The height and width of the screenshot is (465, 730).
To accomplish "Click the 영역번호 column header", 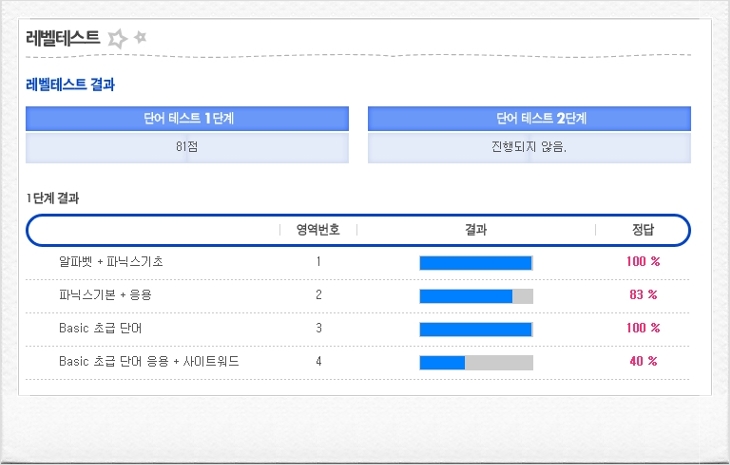I will 318,230.
